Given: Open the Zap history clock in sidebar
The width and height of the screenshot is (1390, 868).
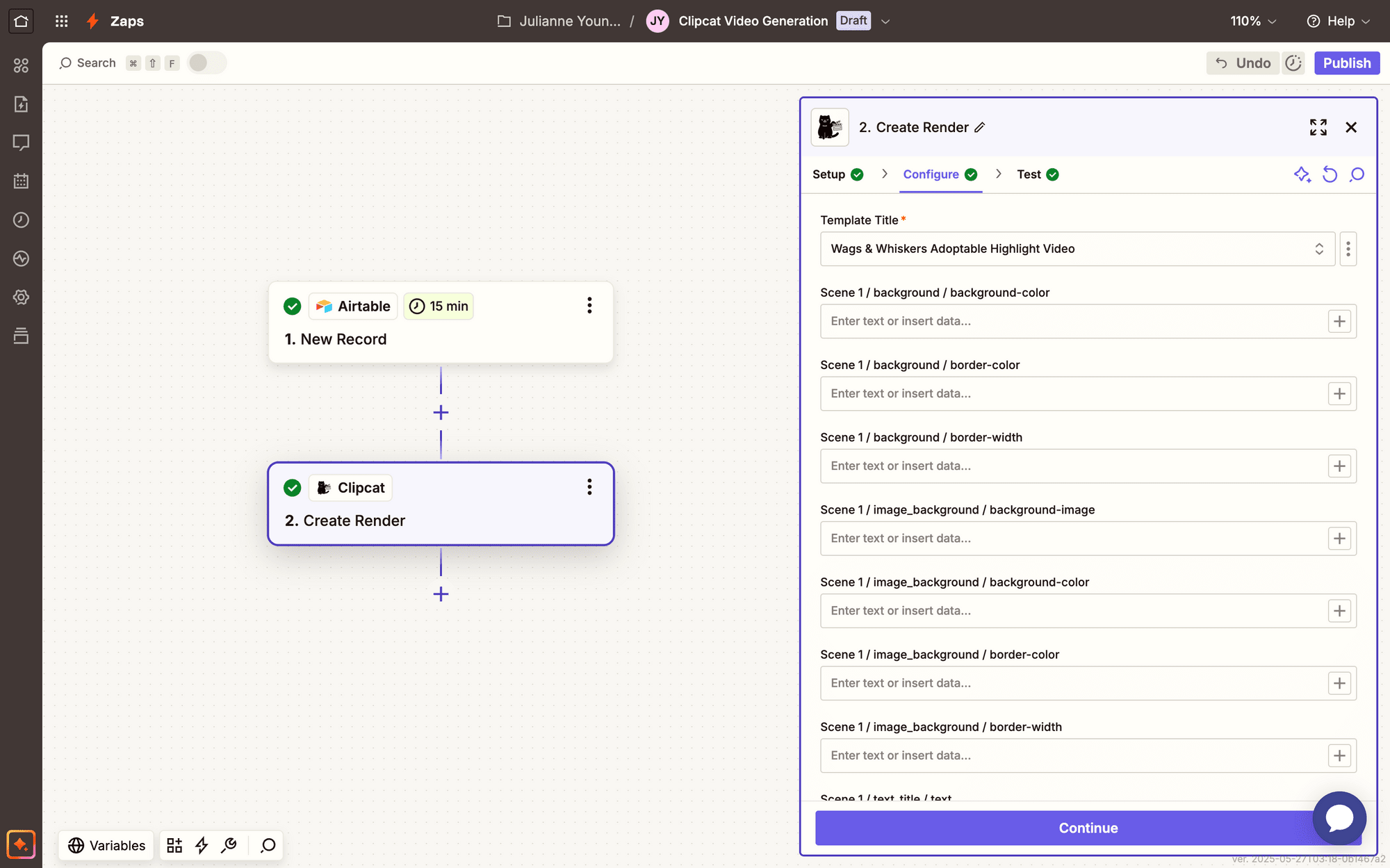Looking at the screenshot, I should [x=21, y=220].
